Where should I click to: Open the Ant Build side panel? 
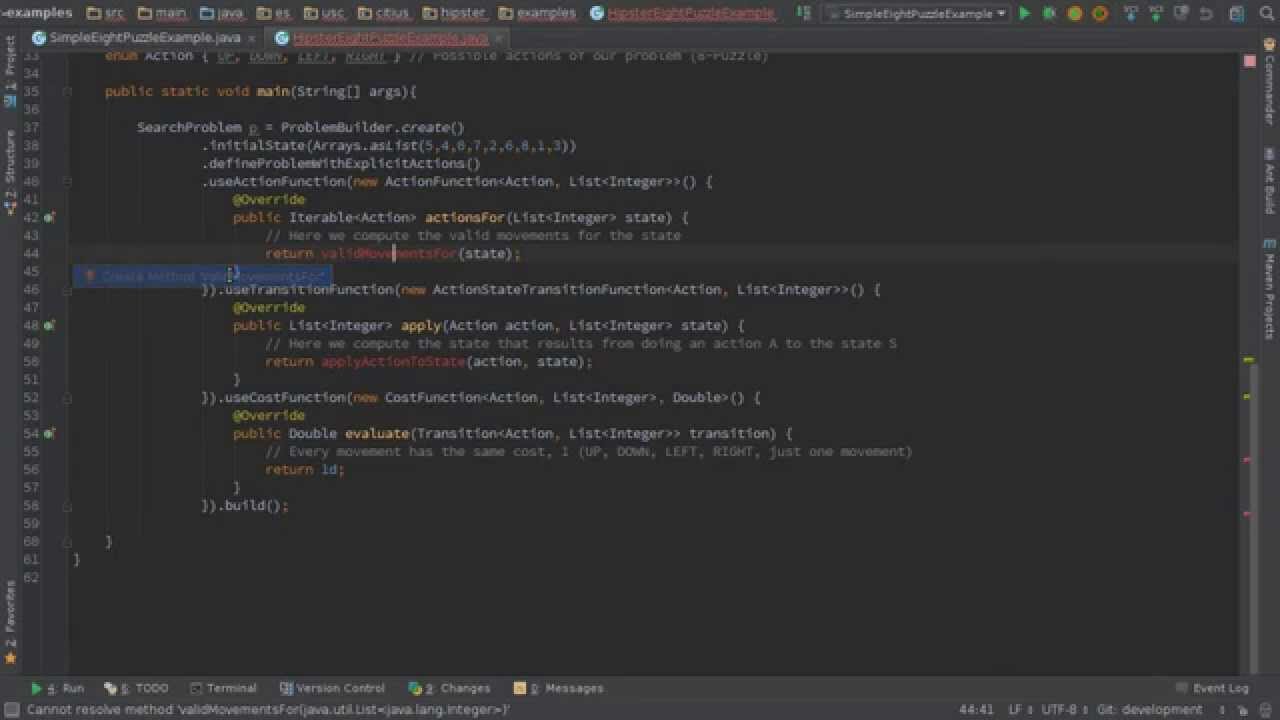[x=1269, y=180]
